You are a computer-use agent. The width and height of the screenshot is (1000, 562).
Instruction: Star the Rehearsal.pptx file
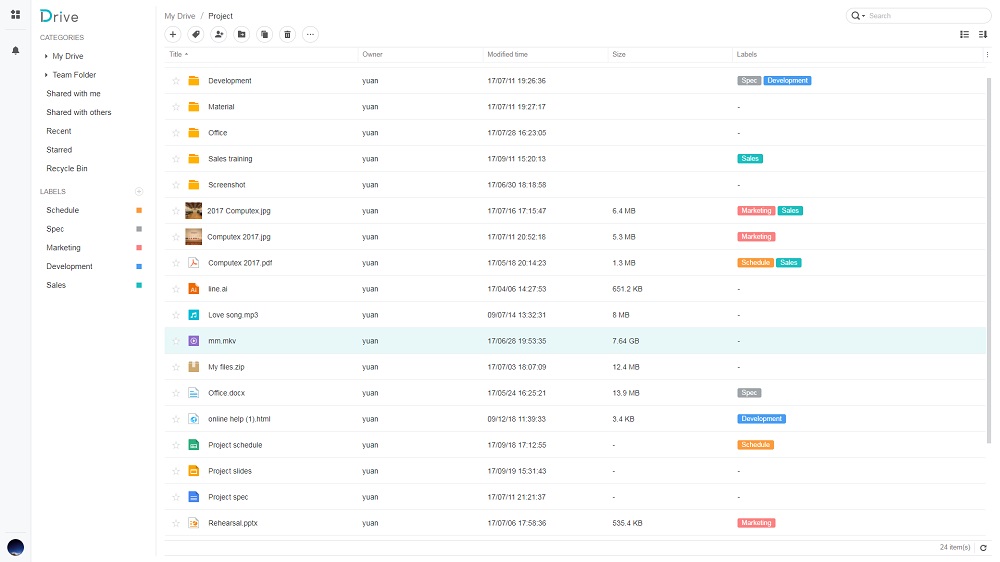pos(176,523)
